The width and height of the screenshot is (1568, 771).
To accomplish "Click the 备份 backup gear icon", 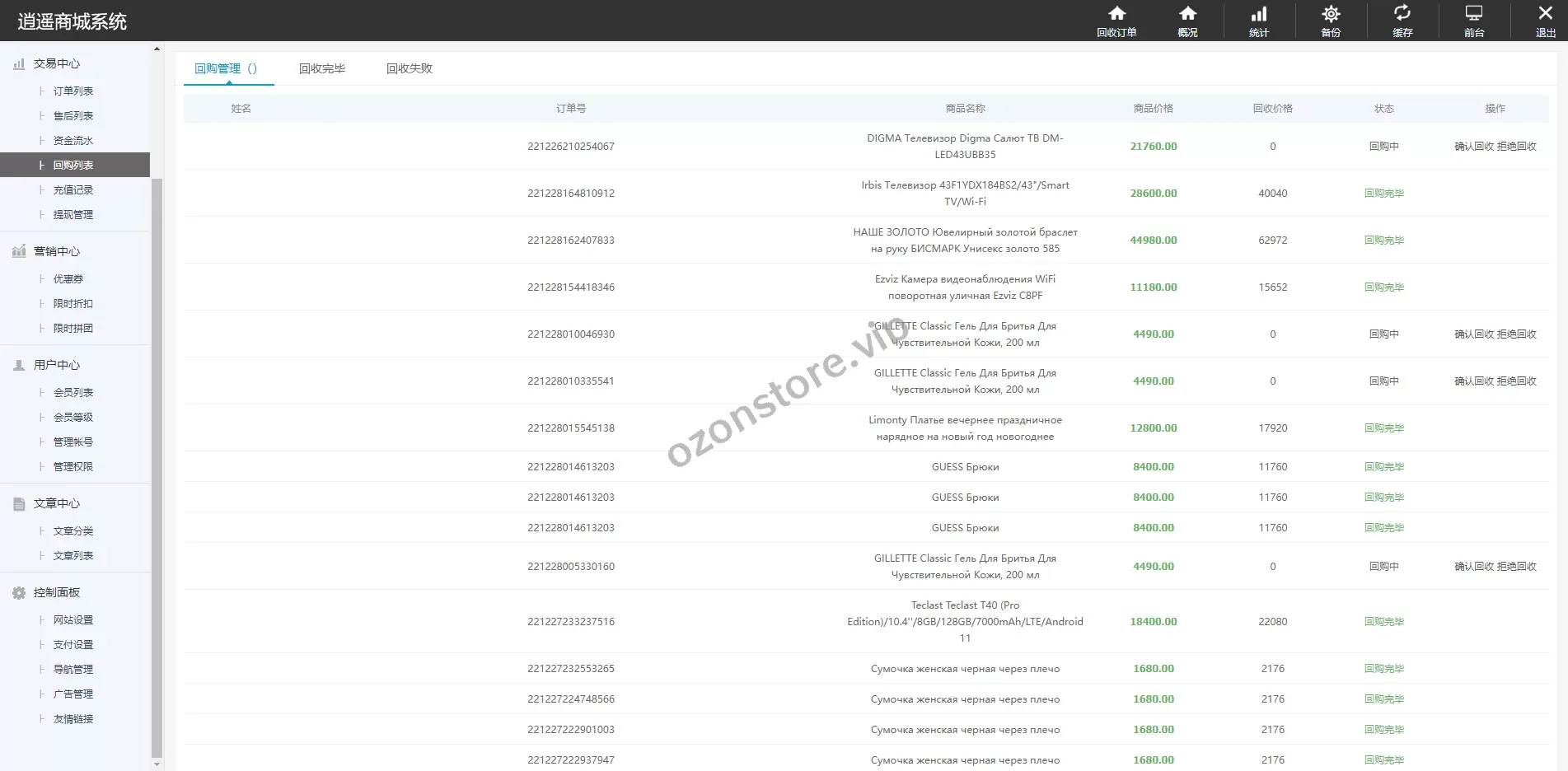I will pos(1331,14).
